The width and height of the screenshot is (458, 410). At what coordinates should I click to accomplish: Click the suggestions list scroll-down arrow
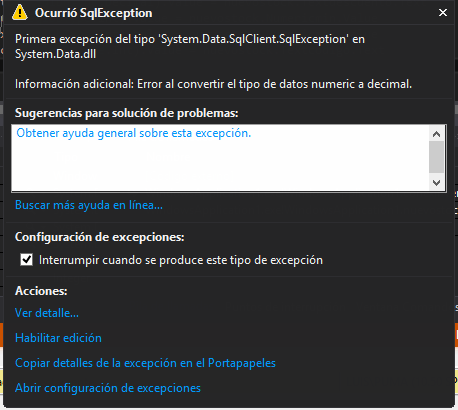pos(436,182)
